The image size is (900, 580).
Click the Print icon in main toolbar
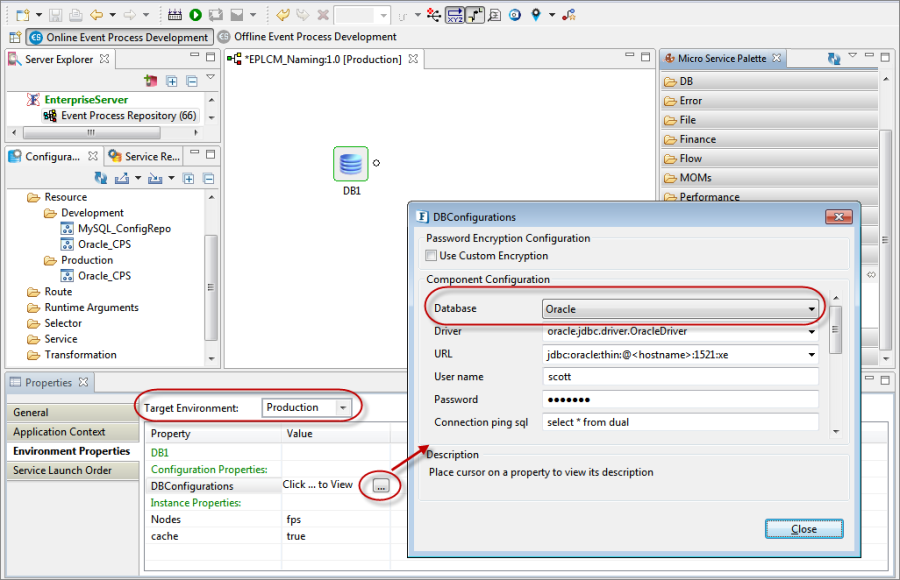[x=75, y=15]
